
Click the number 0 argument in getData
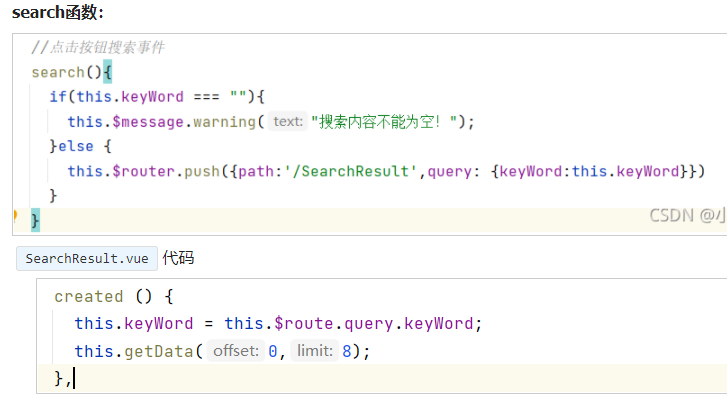[x=273, y=351]
